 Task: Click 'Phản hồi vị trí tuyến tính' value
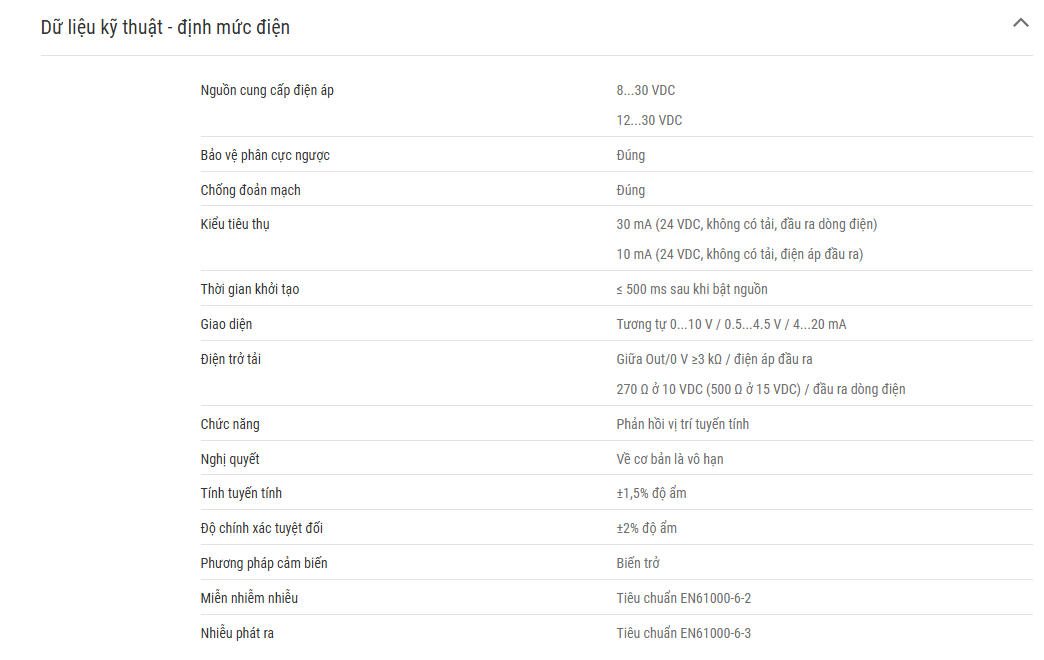pyautogui.click(x=682, y=424)
